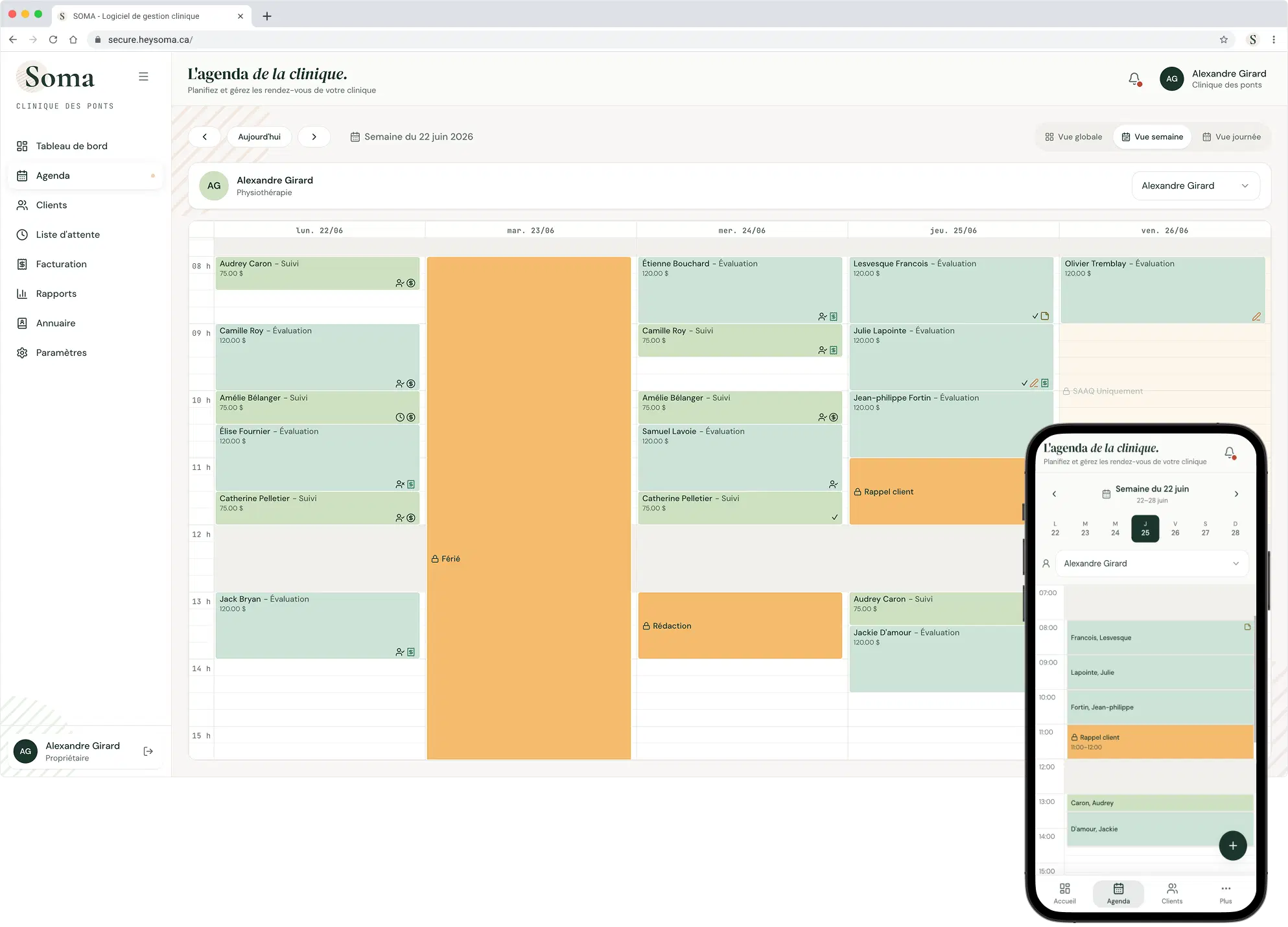Jump to Aujourd'hui
The width and height of the screenshot is (1288, 927).
coord(259,137)
